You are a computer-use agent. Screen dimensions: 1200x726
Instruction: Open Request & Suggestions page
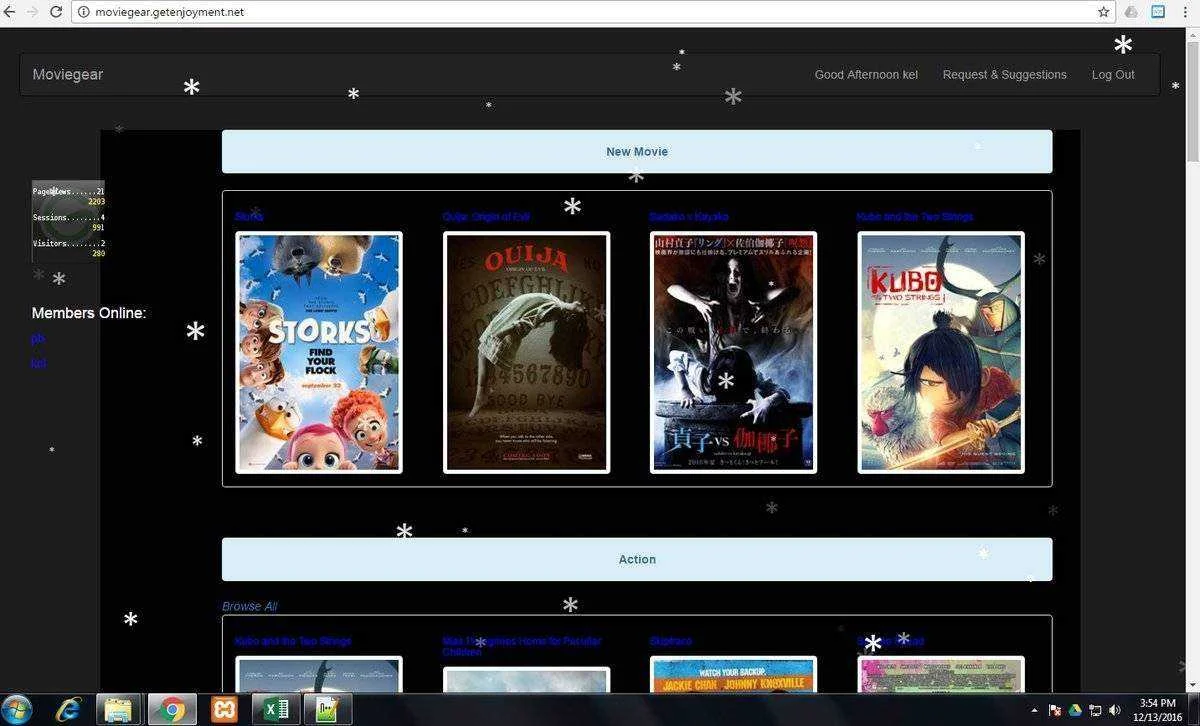coord(1004,75)
